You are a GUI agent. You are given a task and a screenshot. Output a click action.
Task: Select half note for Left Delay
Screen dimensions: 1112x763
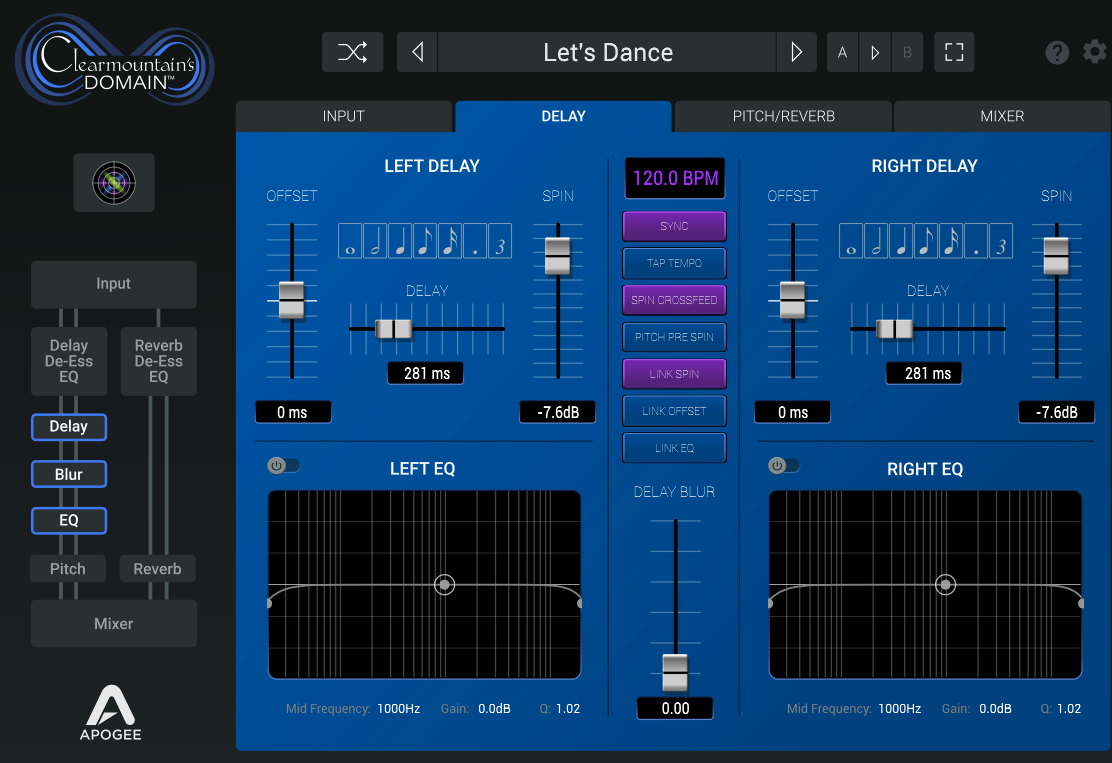tap(375, 240)
